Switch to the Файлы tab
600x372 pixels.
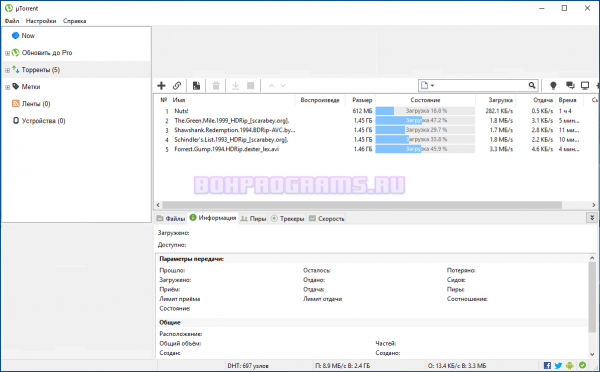click(x=171, y=219)
